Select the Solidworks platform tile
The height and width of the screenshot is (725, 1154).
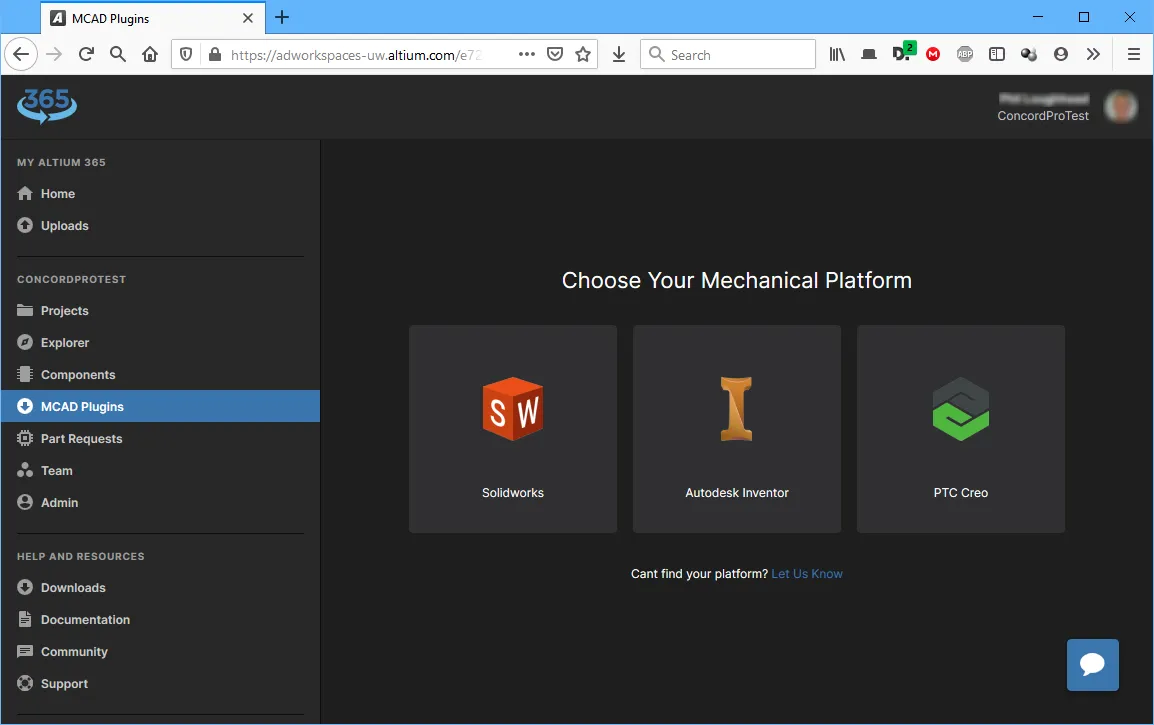tap(513, 429)
